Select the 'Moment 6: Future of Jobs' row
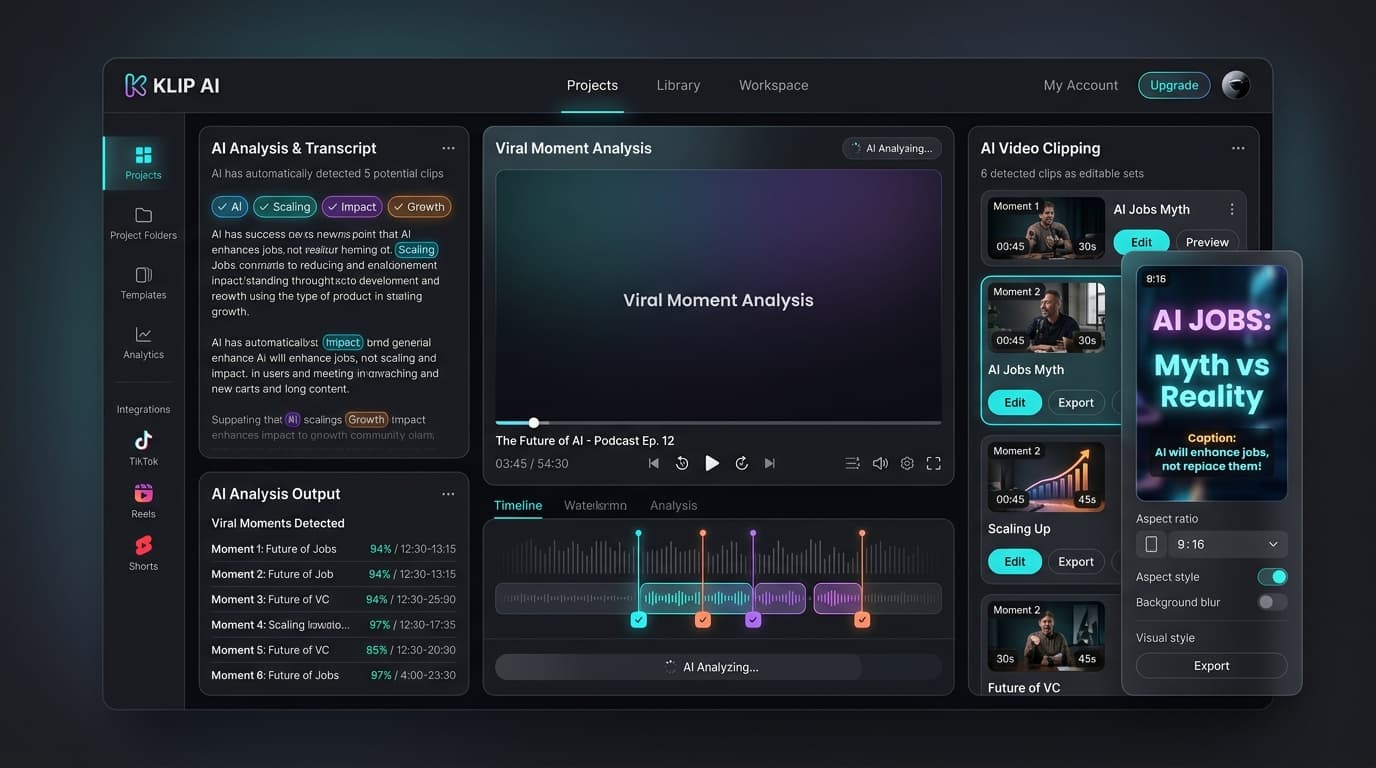 pyautogui.click(x=333, y=675)
